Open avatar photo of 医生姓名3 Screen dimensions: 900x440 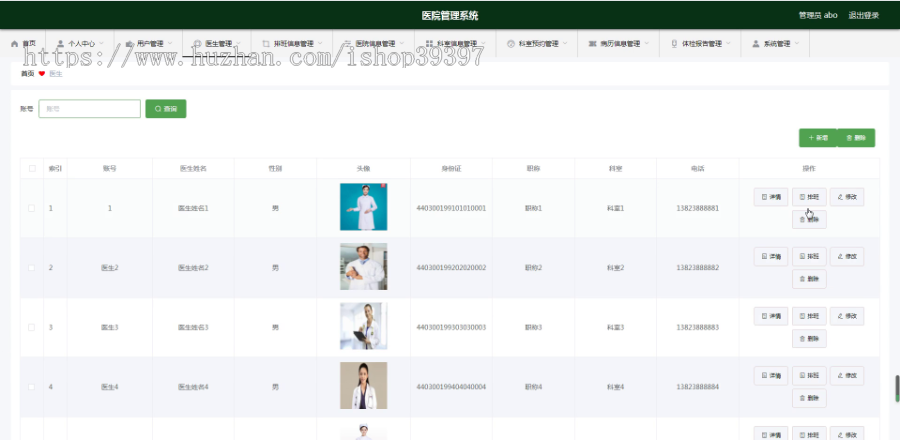coord(363,326)
